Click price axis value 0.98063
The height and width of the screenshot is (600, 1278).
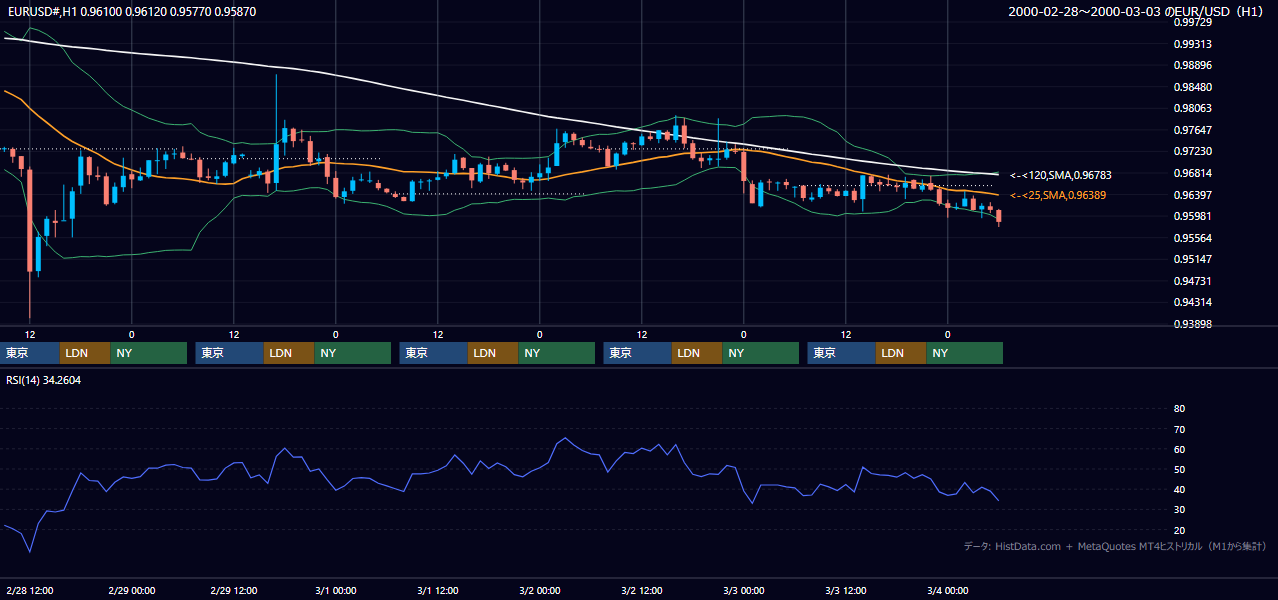1193,108
